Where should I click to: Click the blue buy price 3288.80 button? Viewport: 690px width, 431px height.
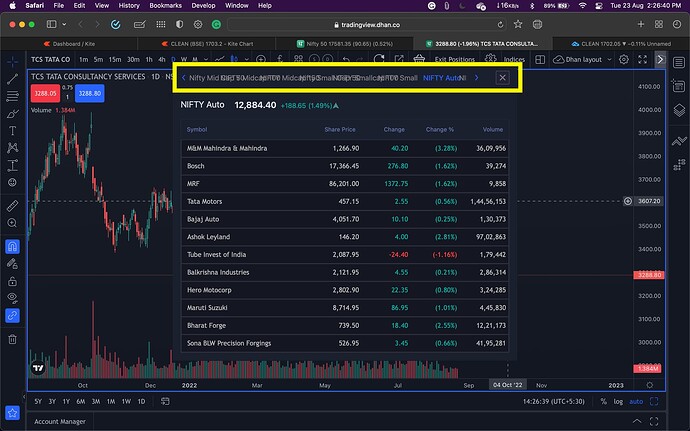coord(90,93)
